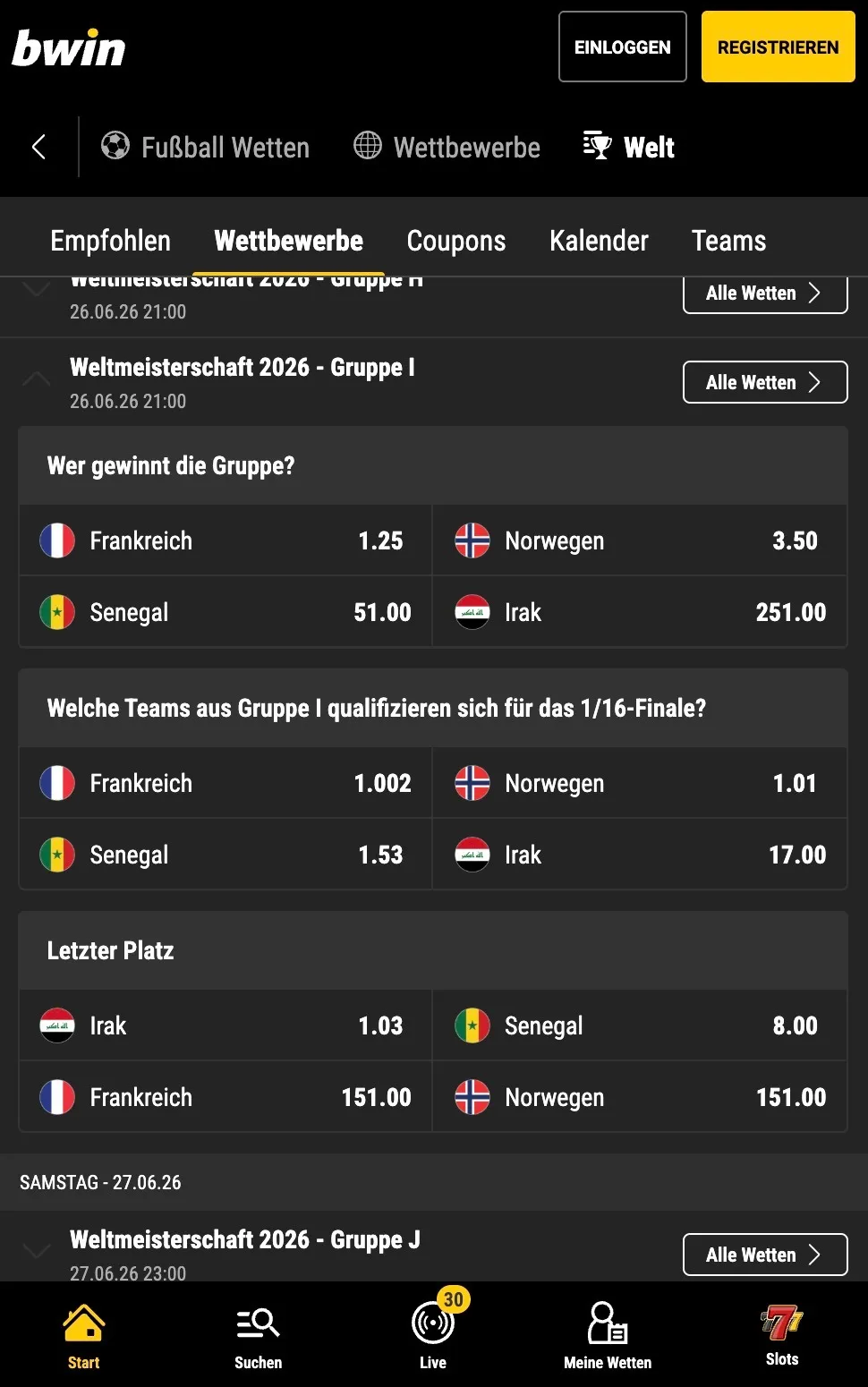This screenshot has height=1387, width=868.
Task: Click the REGISTRIEREN button
Action: (x=779, y=47)
